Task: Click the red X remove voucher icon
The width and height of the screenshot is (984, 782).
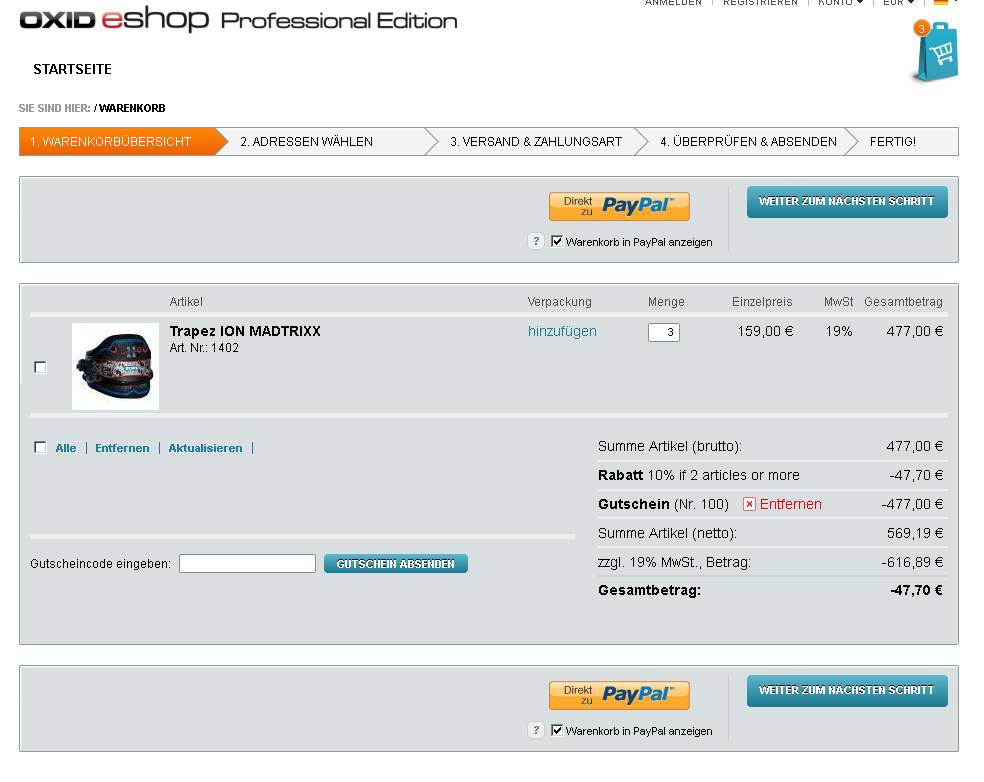Action: pyautogui.click(x=749, y=504)
